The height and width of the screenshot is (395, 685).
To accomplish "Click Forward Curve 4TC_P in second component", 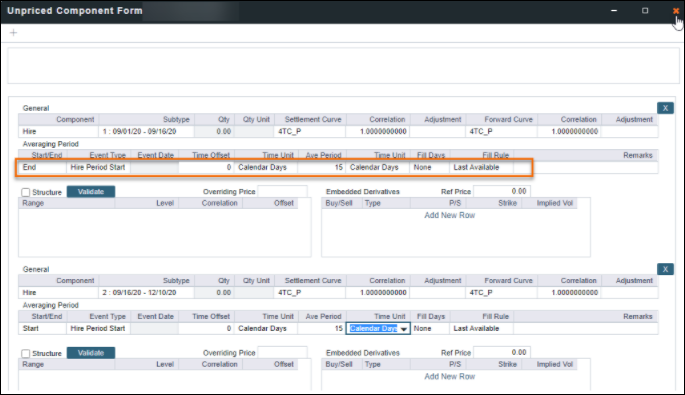I will tap(502, 293).
